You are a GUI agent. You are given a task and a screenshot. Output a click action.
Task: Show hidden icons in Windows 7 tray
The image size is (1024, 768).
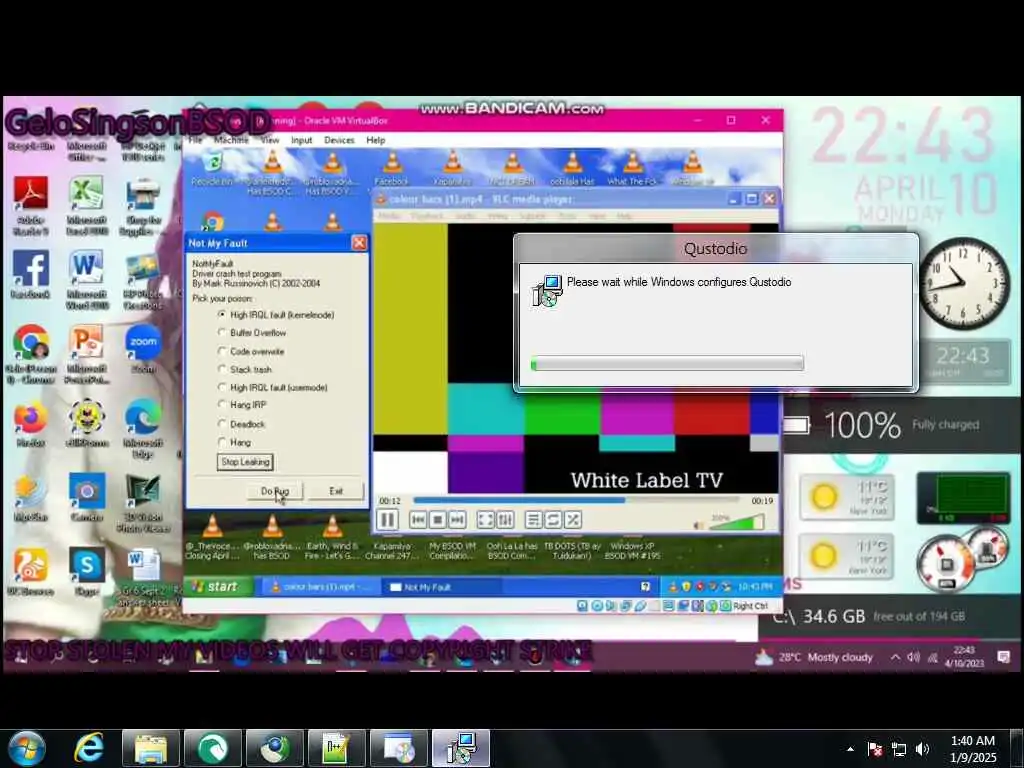point(850,748)
